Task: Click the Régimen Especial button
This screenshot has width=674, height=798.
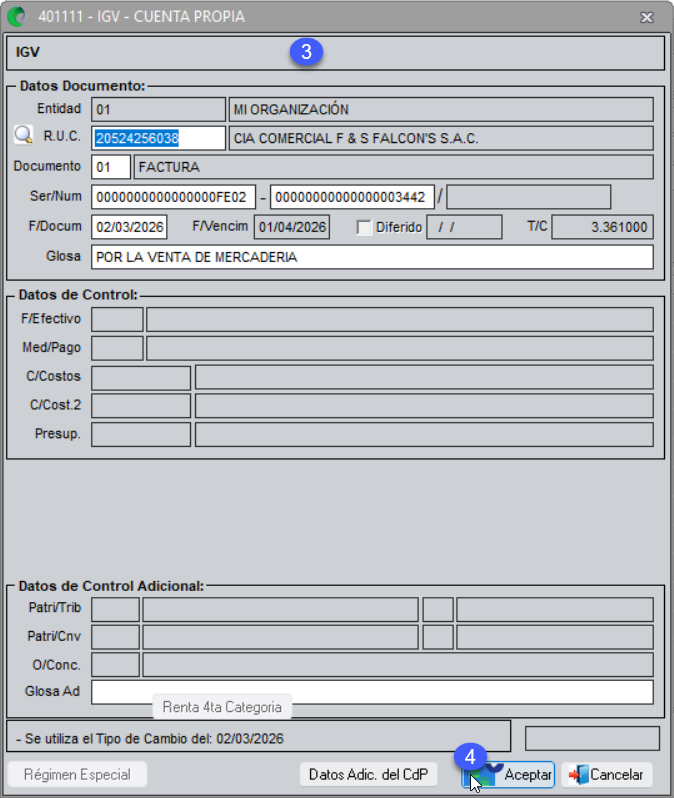Action: tap(77, 775)
